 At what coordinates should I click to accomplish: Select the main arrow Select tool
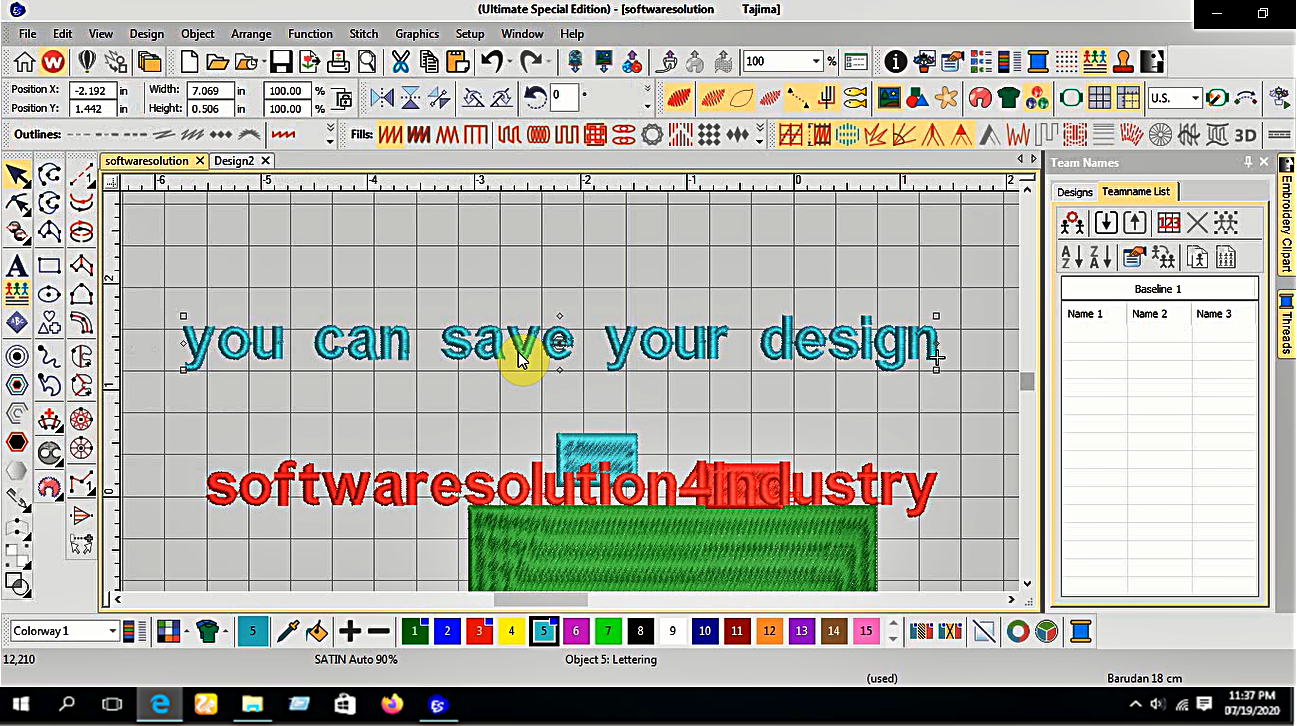[18, 174]
